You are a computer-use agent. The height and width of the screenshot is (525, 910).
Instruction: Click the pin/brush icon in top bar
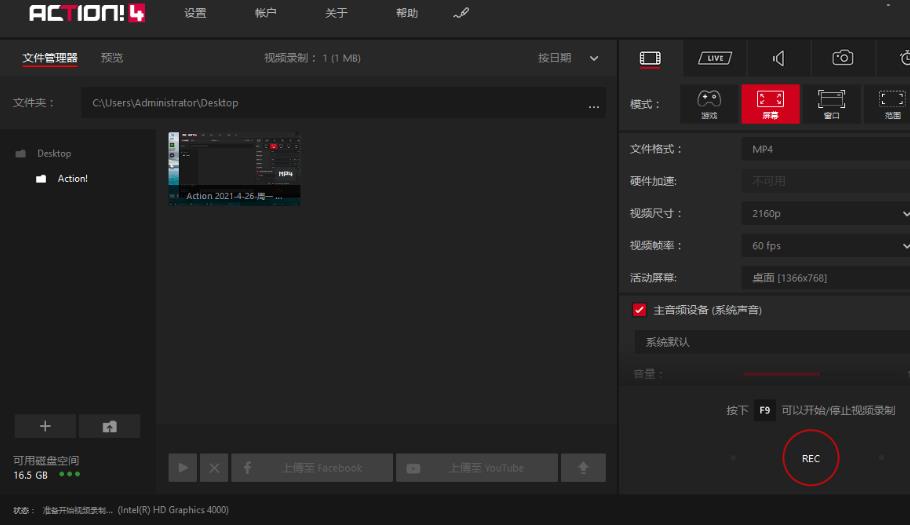point(461,13)
